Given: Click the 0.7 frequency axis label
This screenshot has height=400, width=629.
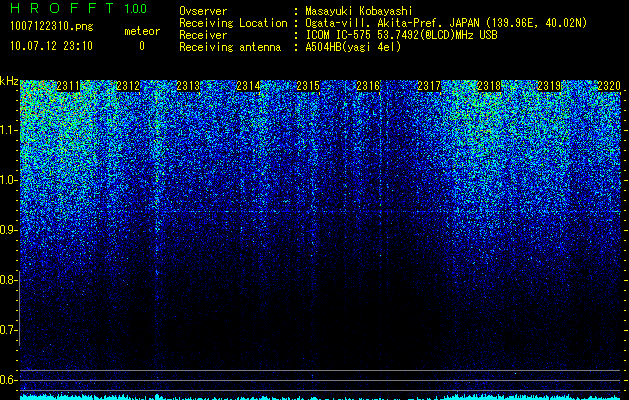Looking at the screenshot, I should coord(7,330).
